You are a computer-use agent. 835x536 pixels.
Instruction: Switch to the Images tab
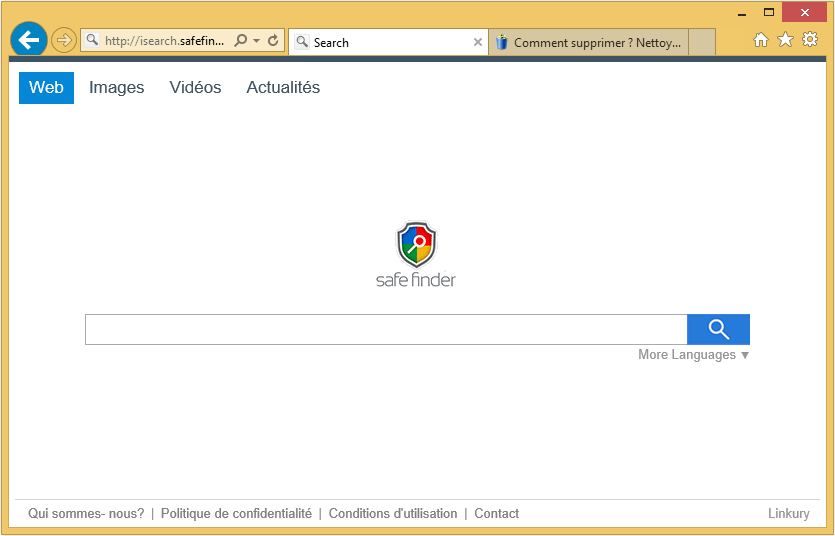[x=116, y=88]
